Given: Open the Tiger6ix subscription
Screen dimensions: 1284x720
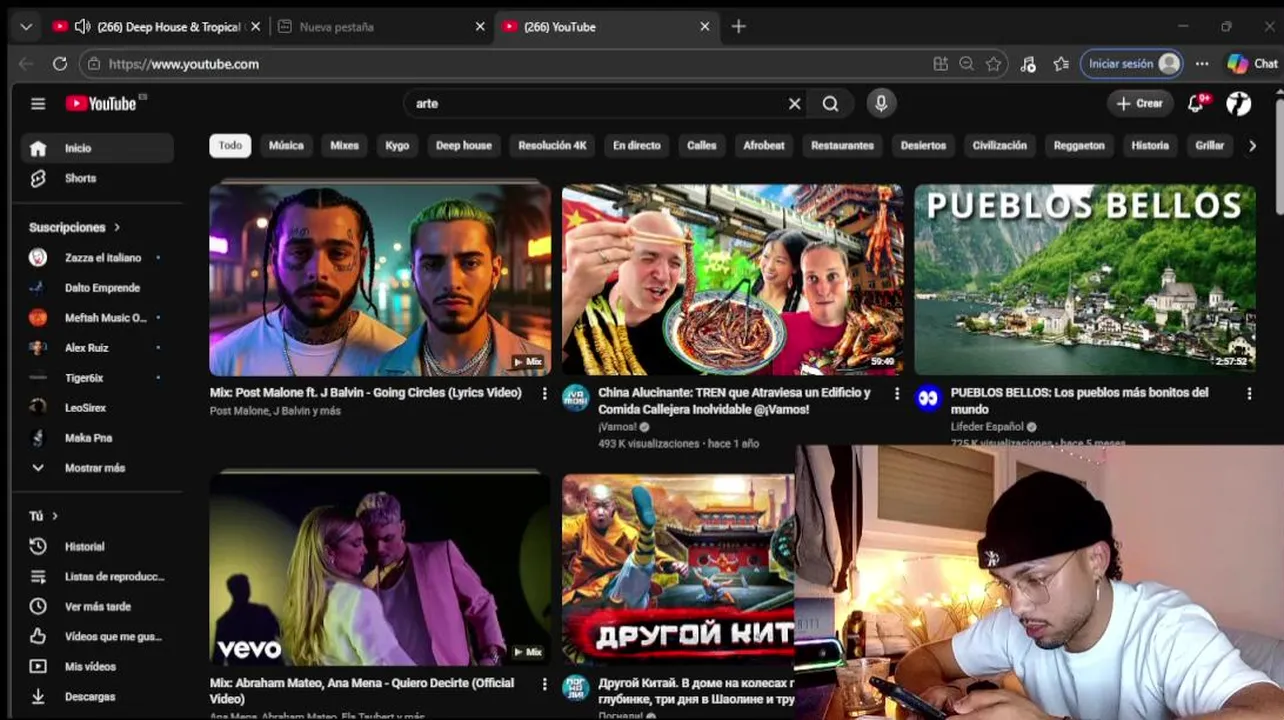Looking at the screenshot, I should (97, 378).
